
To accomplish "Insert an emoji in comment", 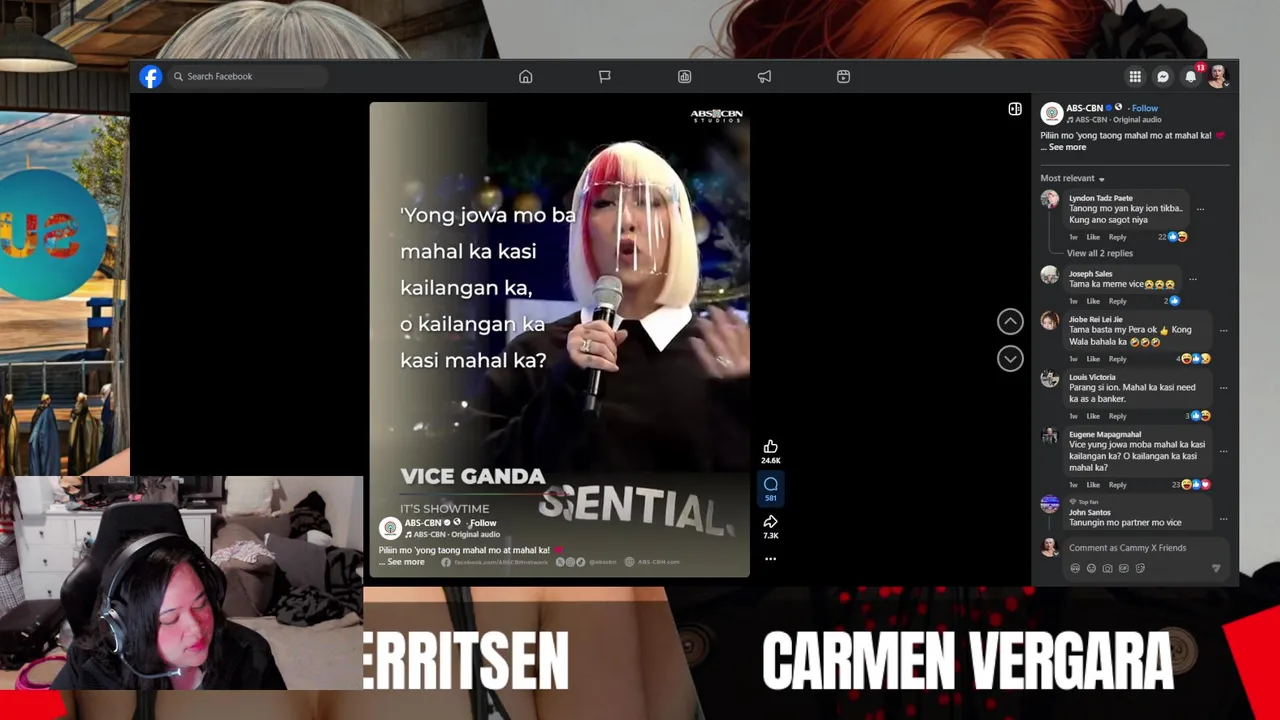I will (x=1091, y=568).
